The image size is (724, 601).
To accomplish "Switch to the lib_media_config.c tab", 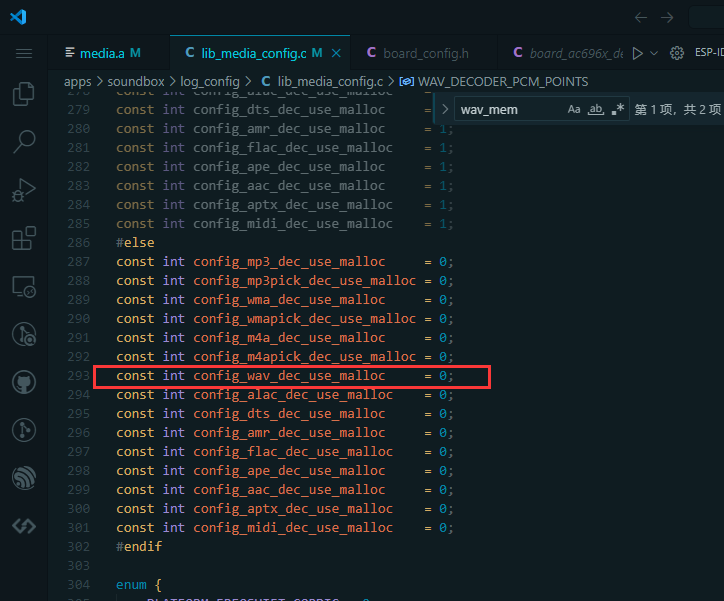I will point(260,54).
